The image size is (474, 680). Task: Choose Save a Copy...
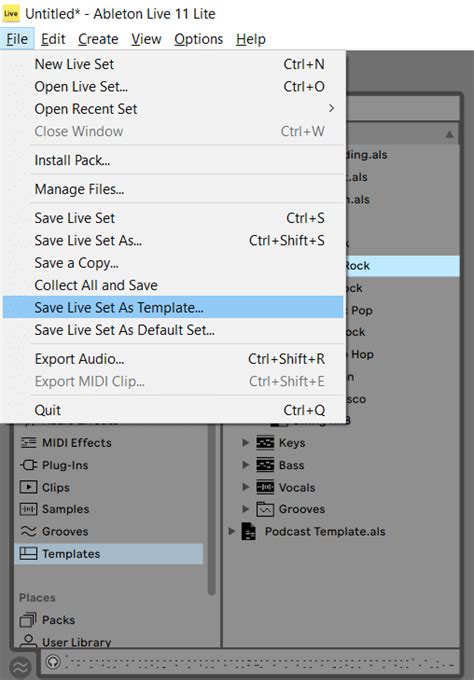(173, 263)
